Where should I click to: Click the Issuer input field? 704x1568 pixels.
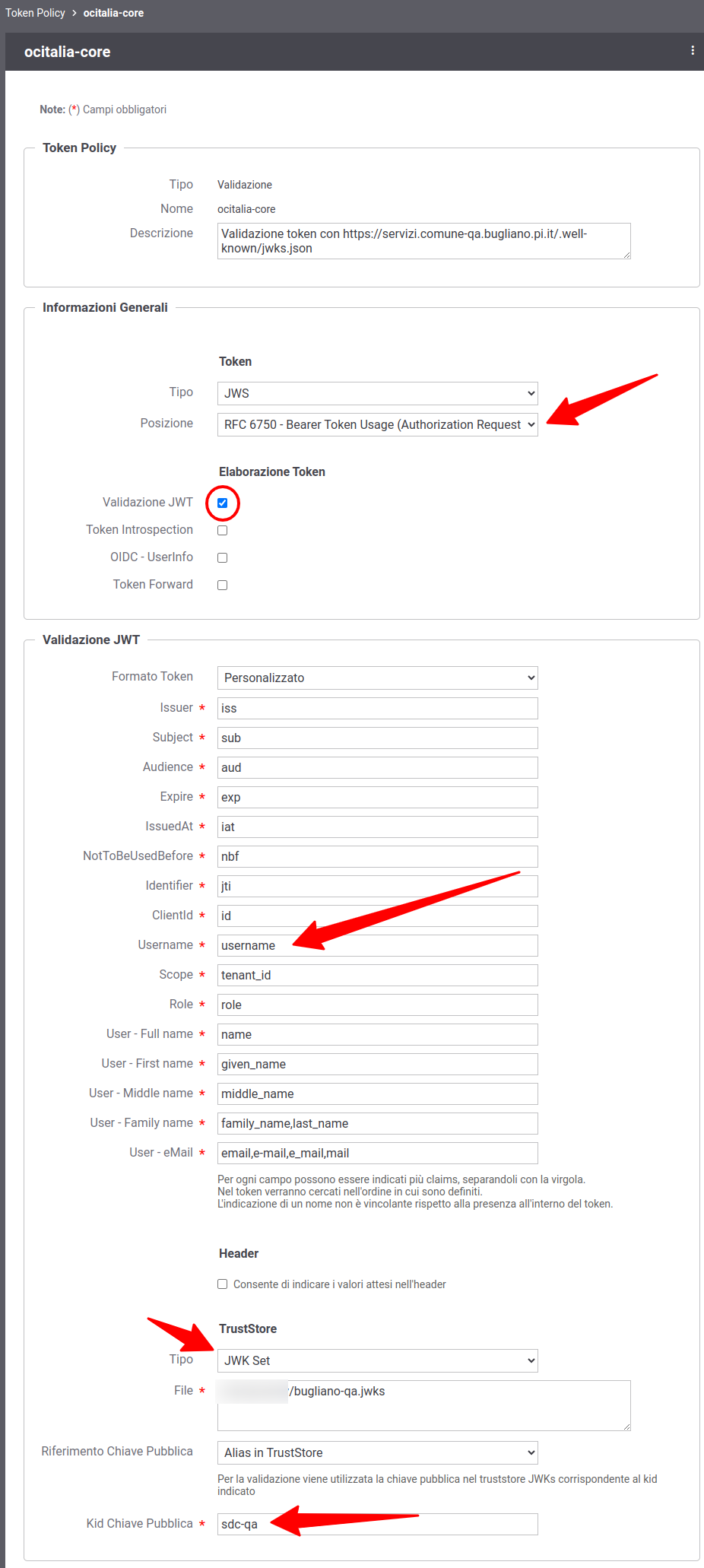coord(377,708)
